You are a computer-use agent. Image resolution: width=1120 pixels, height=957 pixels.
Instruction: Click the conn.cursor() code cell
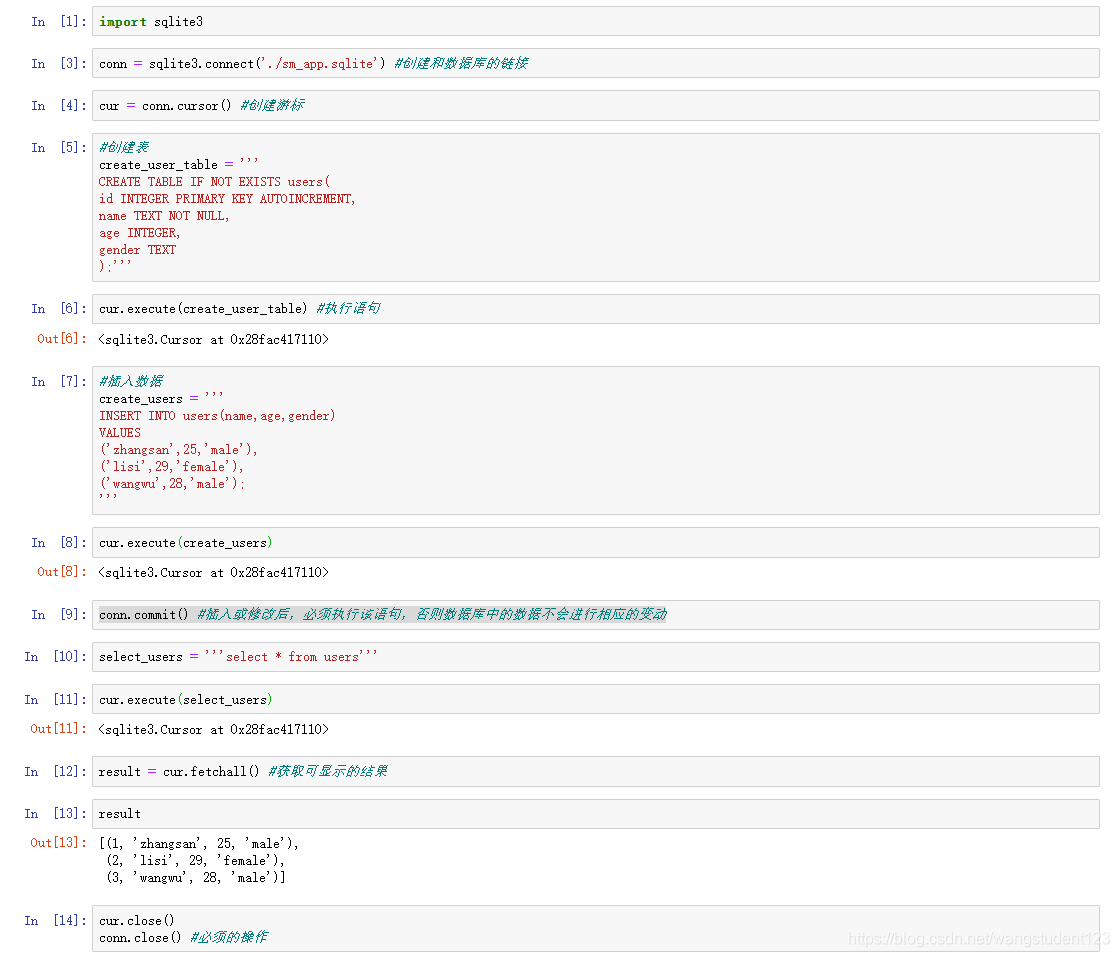[595, 106]
